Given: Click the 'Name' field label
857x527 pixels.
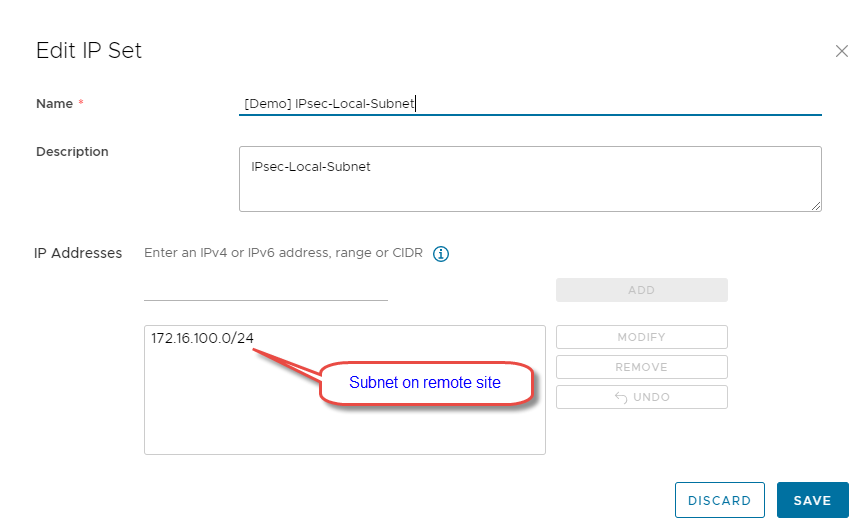Looking at the screenshot, I should pyautogui.click(x=54, y=104).
